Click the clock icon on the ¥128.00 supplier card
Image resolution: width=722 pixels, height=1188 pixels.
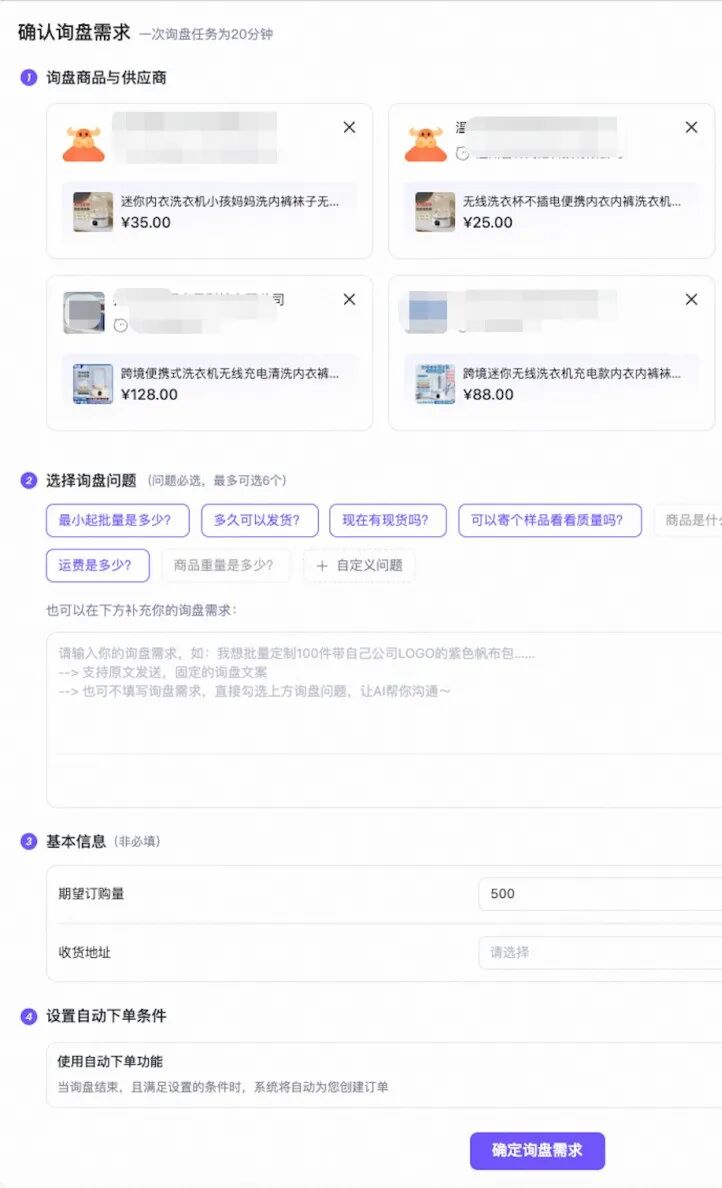(120, 326)
